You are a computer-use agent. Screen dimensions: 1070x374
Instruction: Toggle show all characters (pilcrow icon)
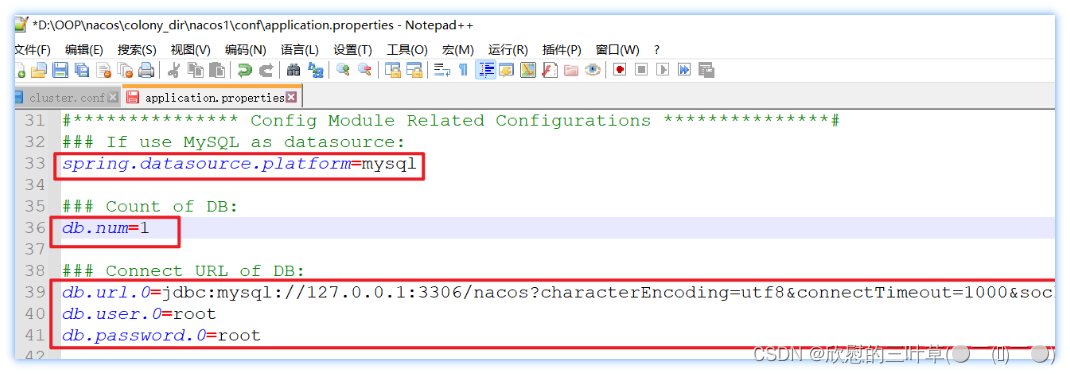tap(463, 70)
